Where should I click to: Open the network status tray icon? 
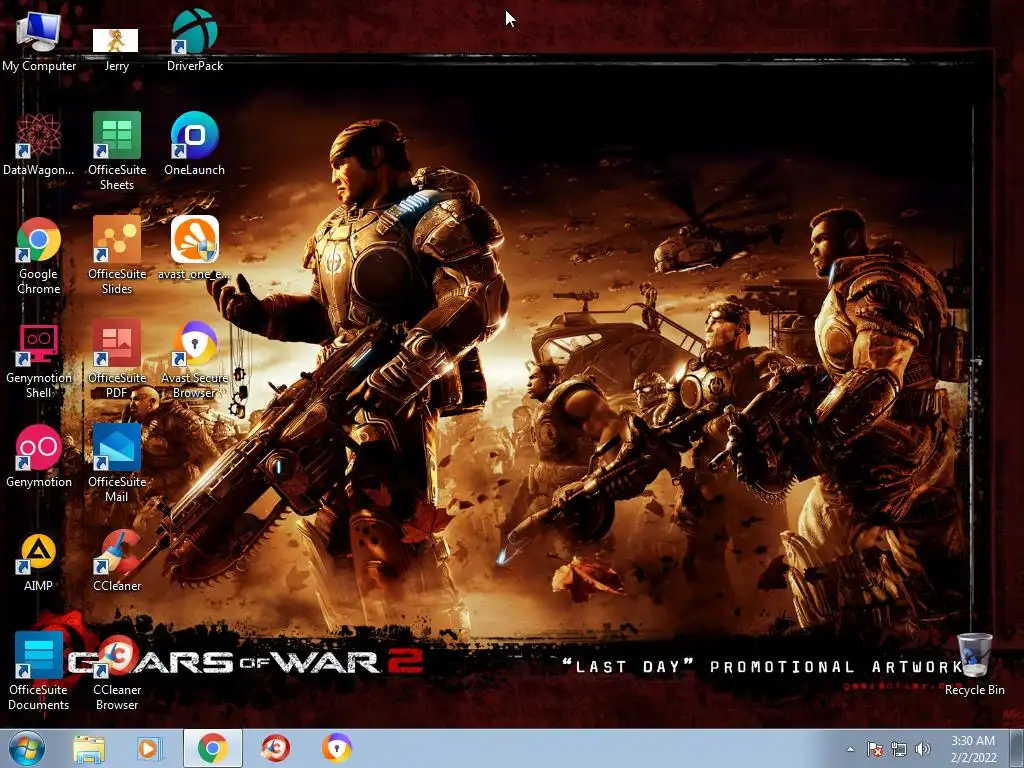pos(899,749)
